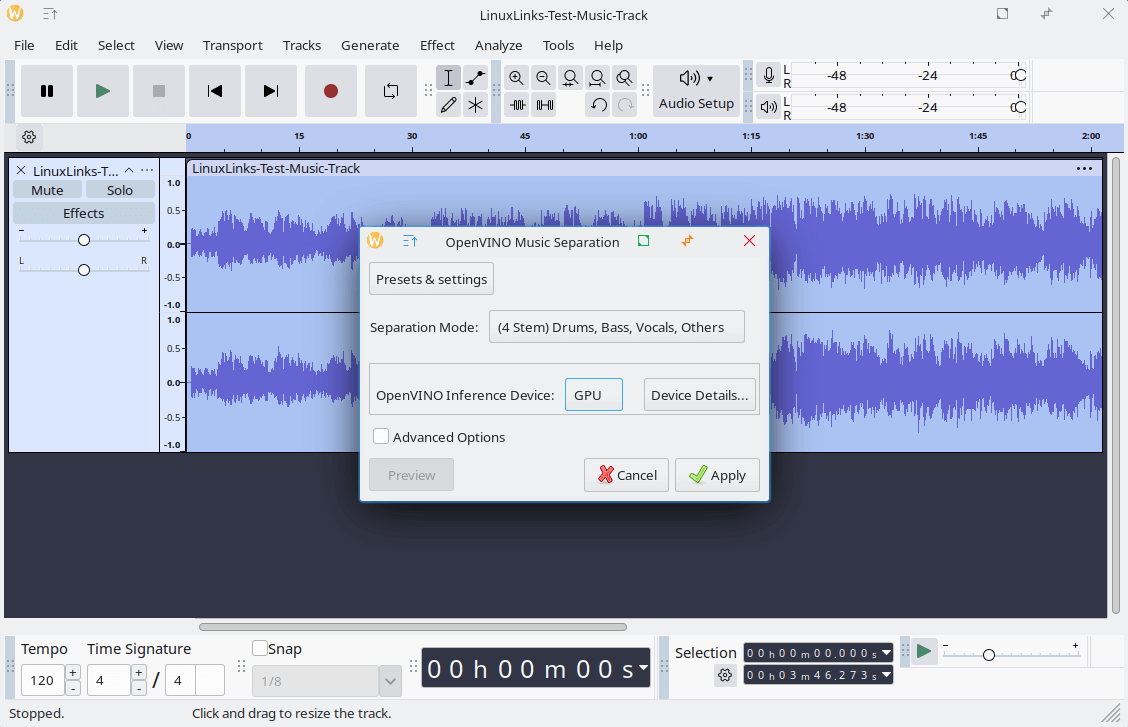This screenshot has width=1128, height=727.
Task: Open the File menu
Action: point(24,45)
